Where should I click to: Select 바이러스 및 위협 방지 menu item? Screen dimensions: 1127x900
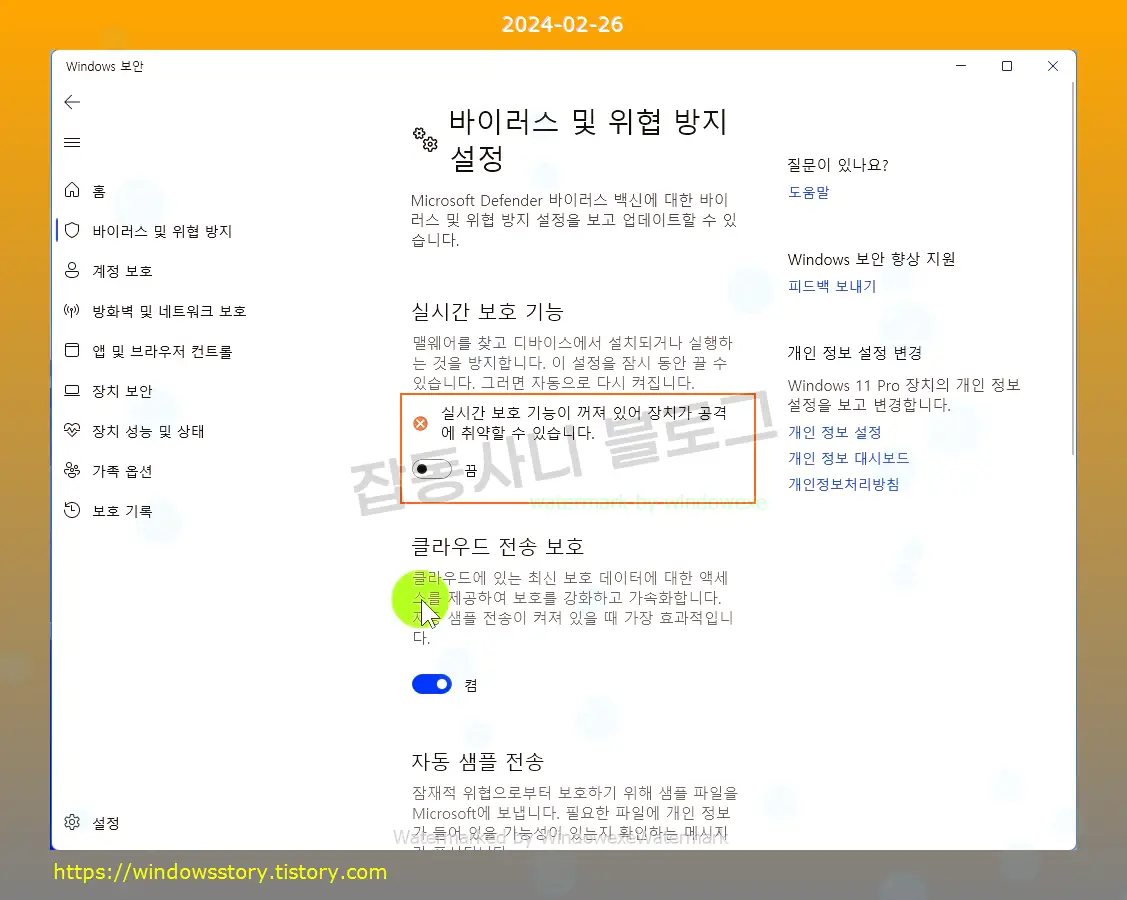coord(162,231)
